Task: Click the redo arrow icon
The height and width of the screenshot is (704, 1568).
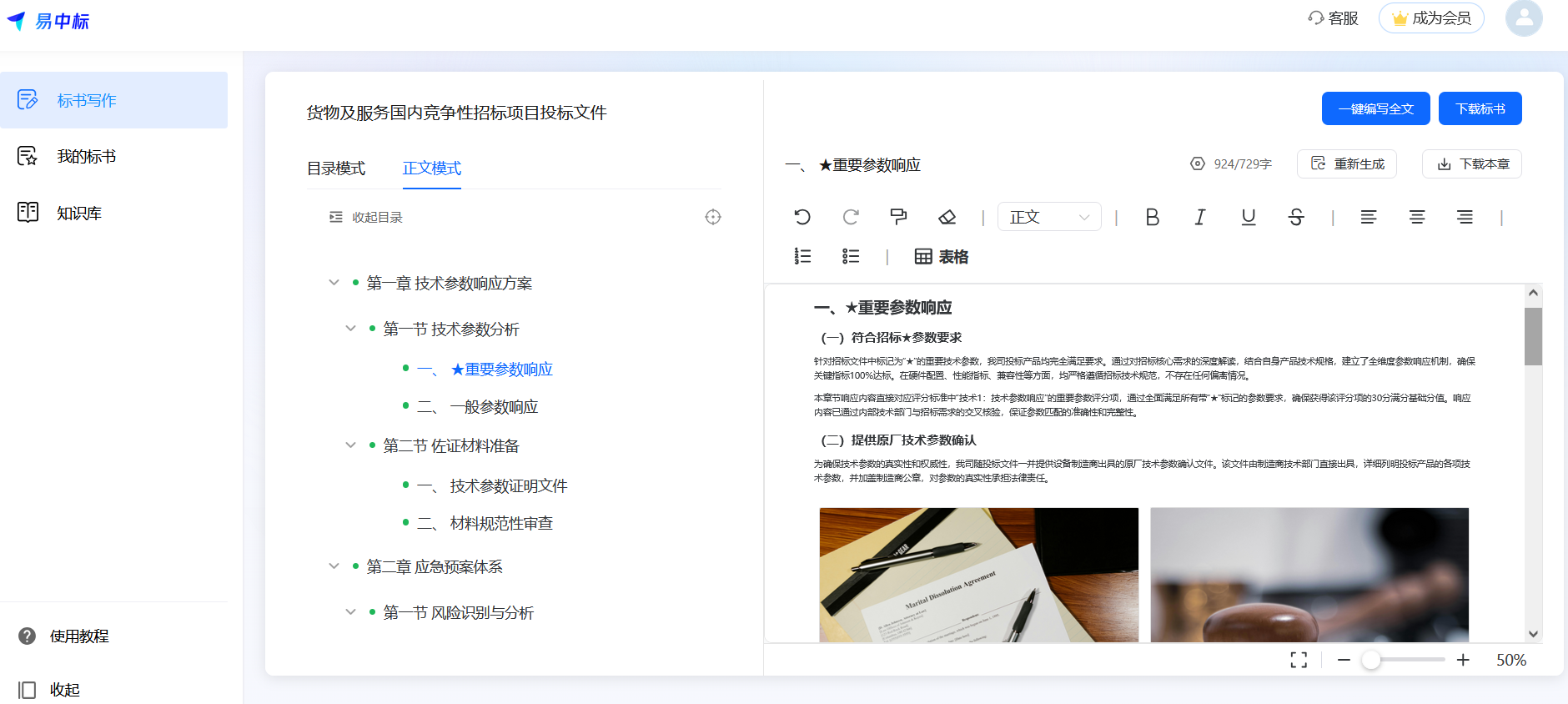Action: (851, 217)
